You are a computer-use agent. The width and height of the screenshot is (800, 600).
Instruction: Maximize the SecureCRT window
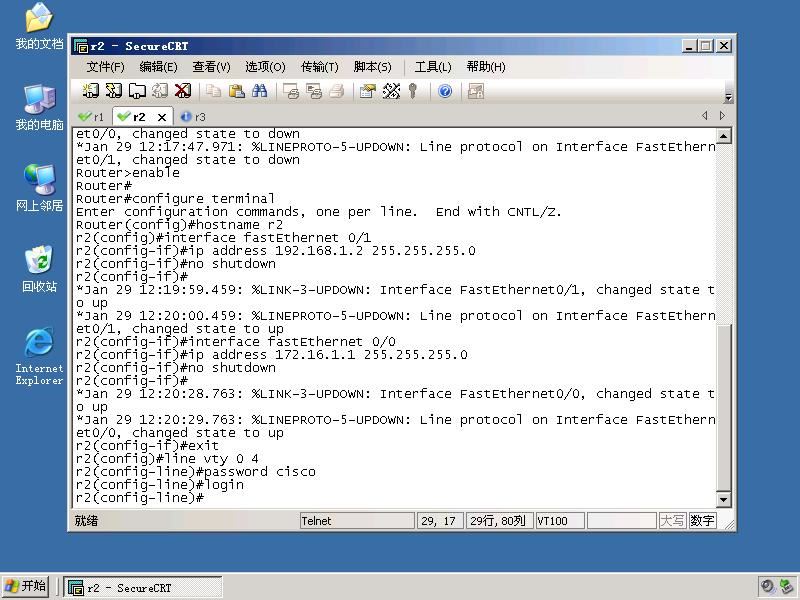point(706,46)
